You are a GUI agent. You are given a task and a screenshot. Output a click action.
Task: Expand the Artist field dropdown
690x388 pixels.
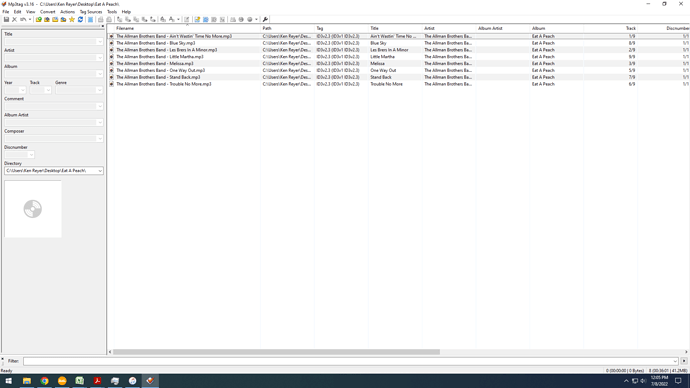pyautogui.click(x=100, y=58)
